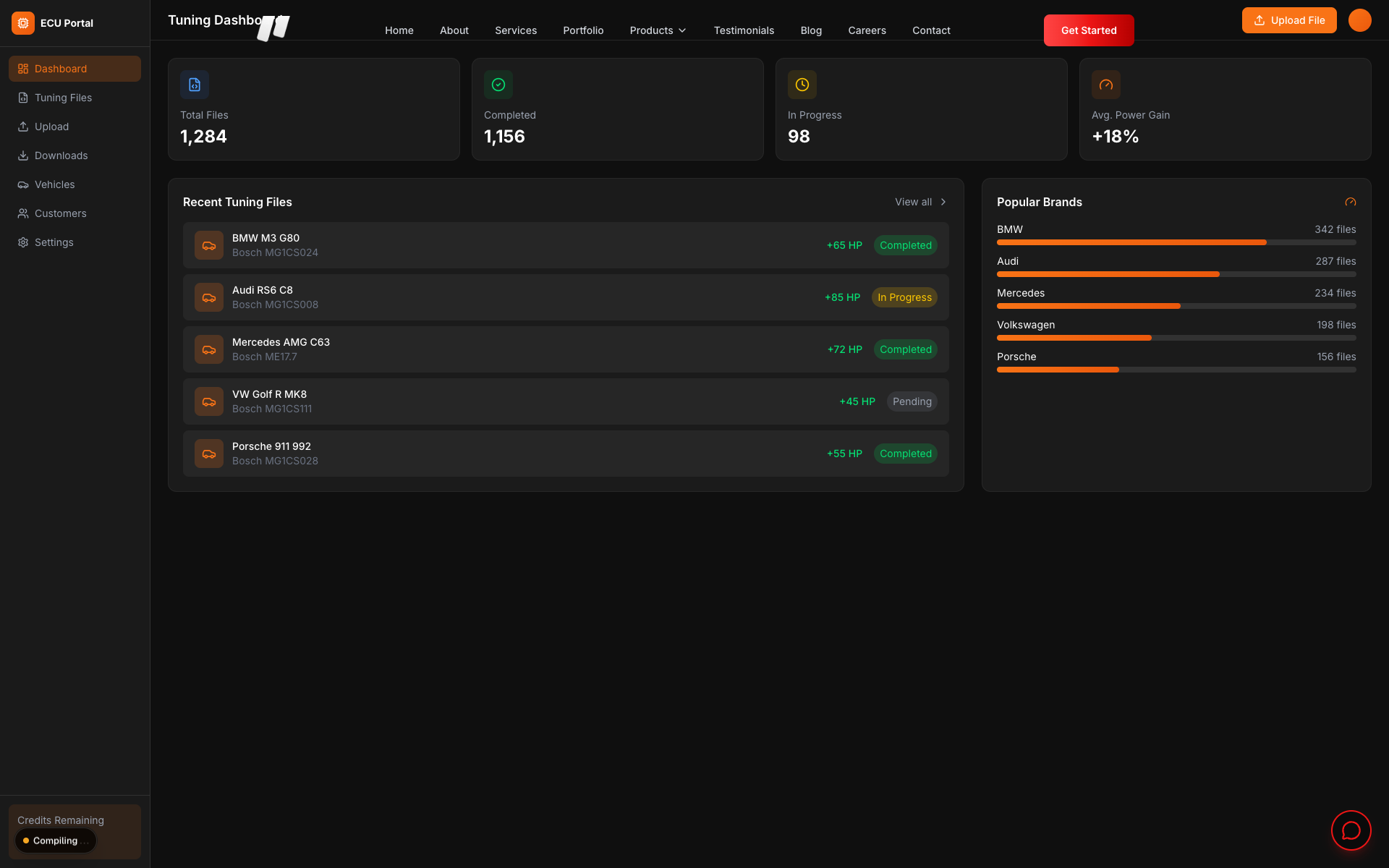Viewport: 1389px width, 868px height.
Task: Click the Avg. Power Gain gauge icon
Action: (x=1106, y=85)
